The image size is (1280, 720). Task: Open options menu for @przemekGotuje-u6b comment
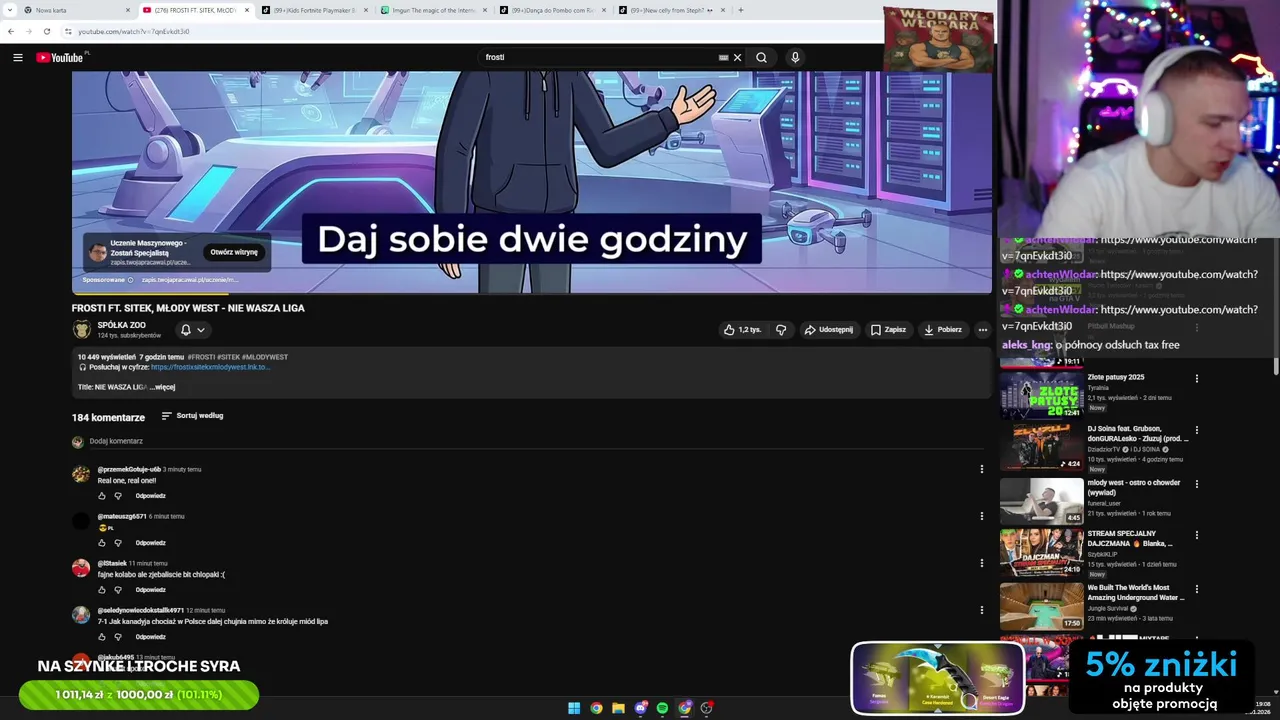[981, 469]
